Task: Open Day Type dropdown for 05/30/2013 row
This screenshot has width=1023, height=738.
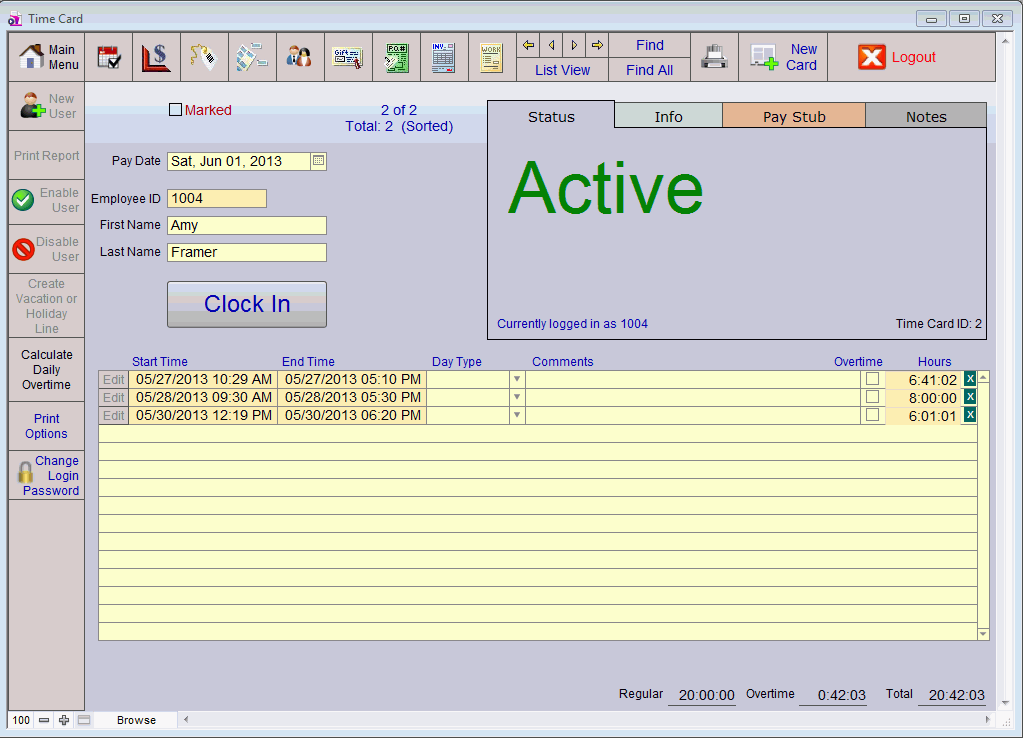Action: [517, 416]
